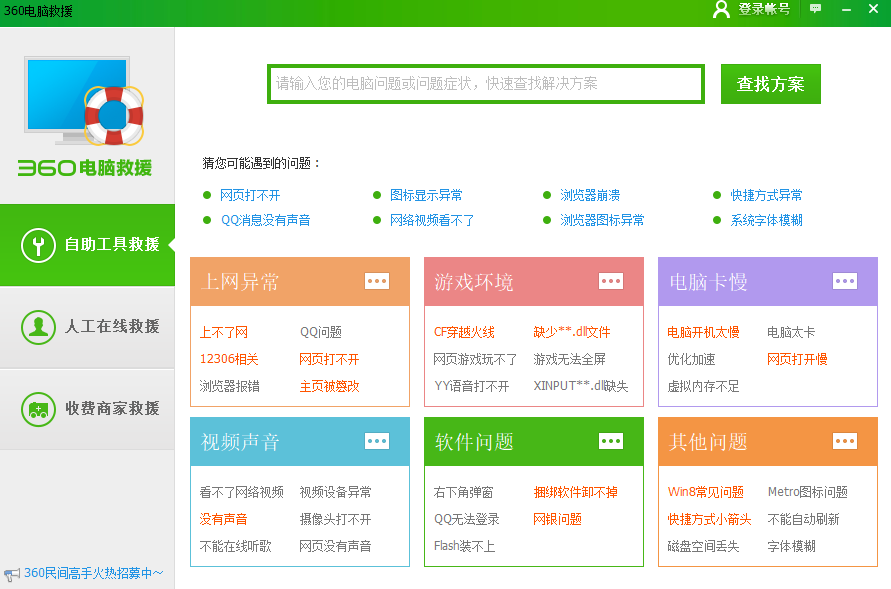This screenshot has height=589, width=891.
Task: Switch to the 人工在线救援 tab
Action: (x=88, y=327)
